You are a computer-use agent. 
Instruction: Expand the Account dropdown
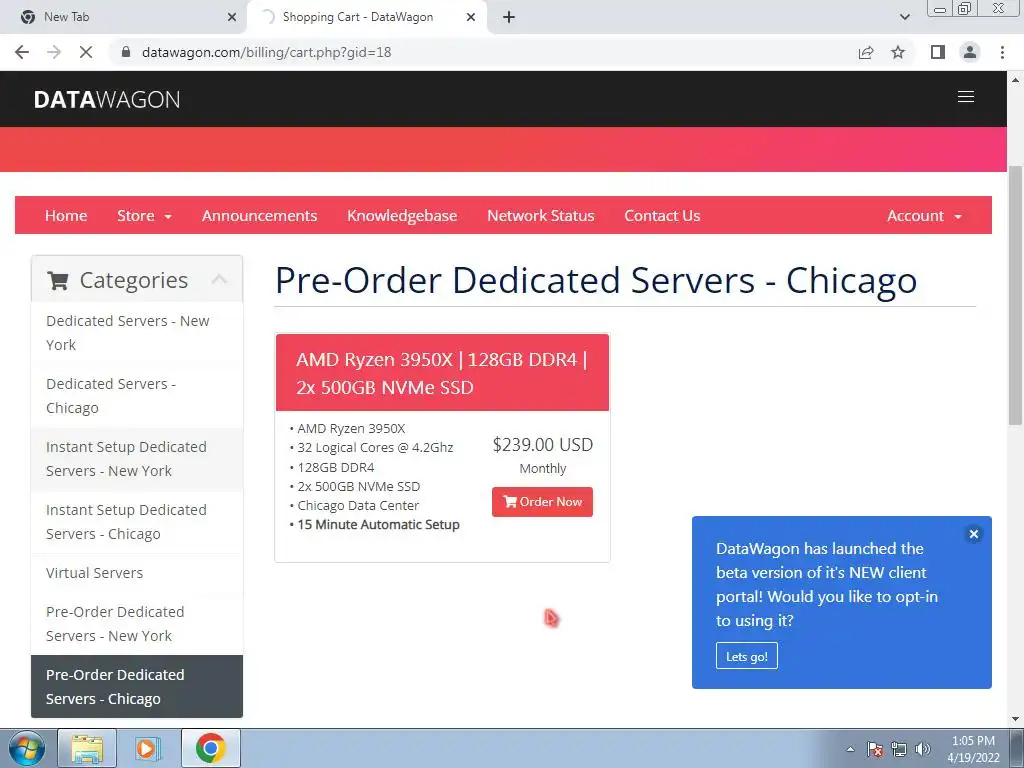[x=924, y=216]
